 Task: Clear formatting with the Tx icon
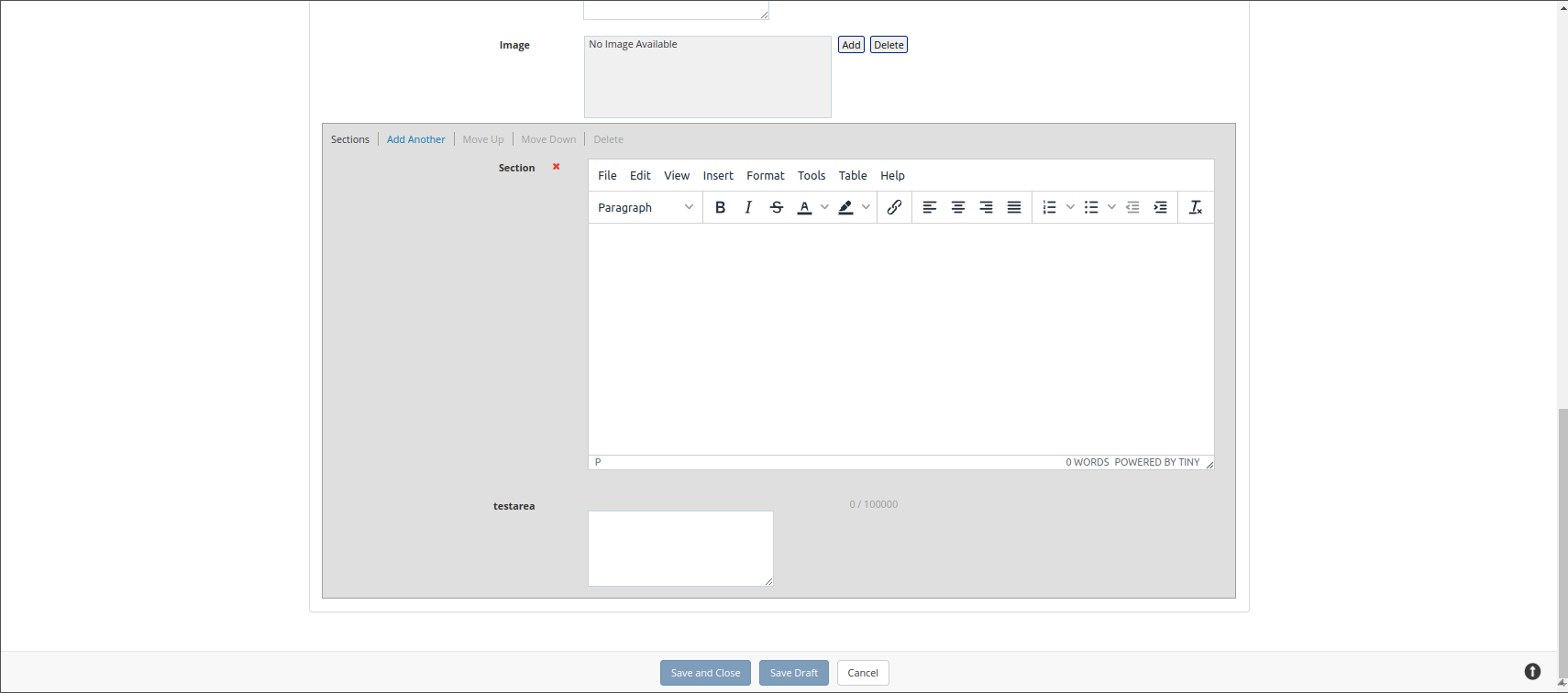(1196, 207)
